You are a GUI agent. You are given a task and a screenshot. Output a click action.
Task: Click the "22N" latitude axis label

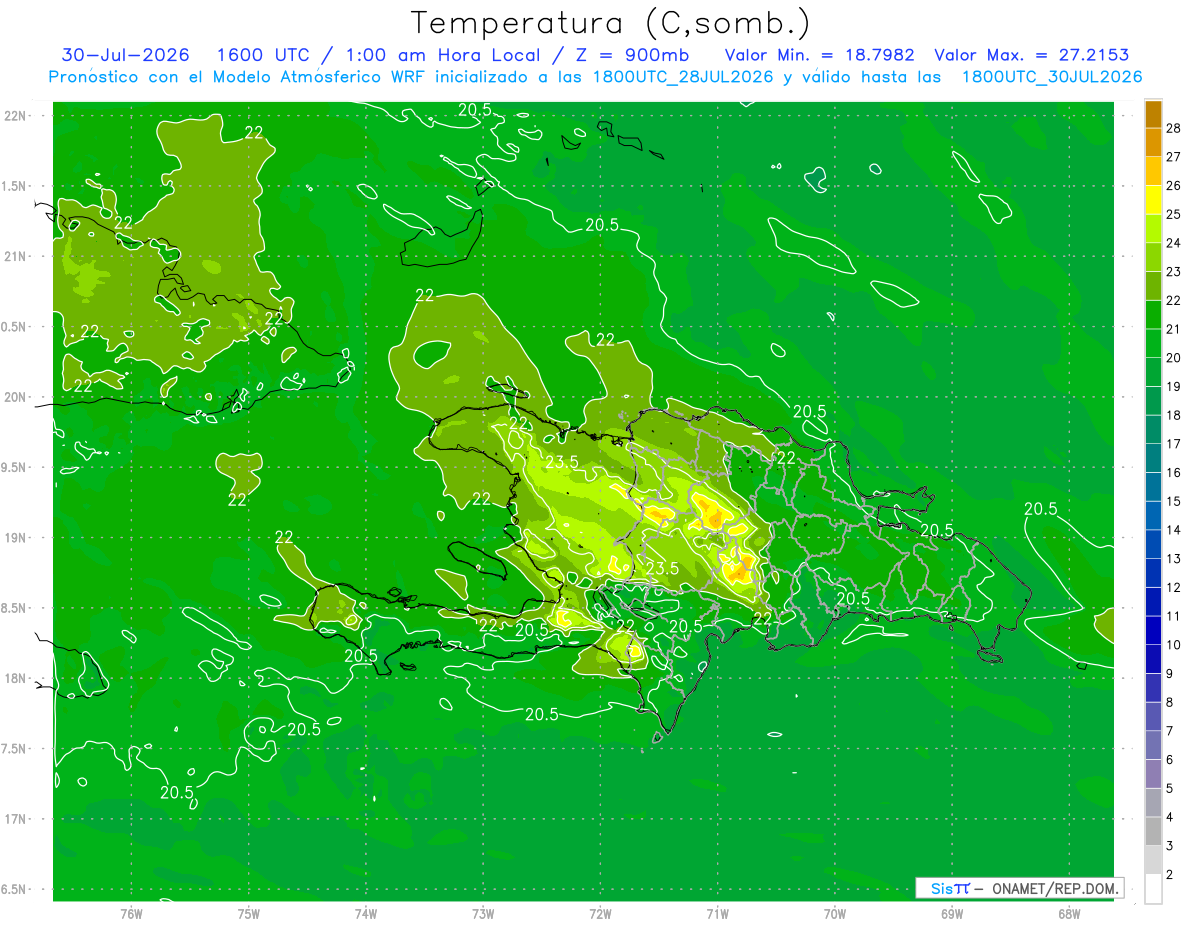click(17, 116)
